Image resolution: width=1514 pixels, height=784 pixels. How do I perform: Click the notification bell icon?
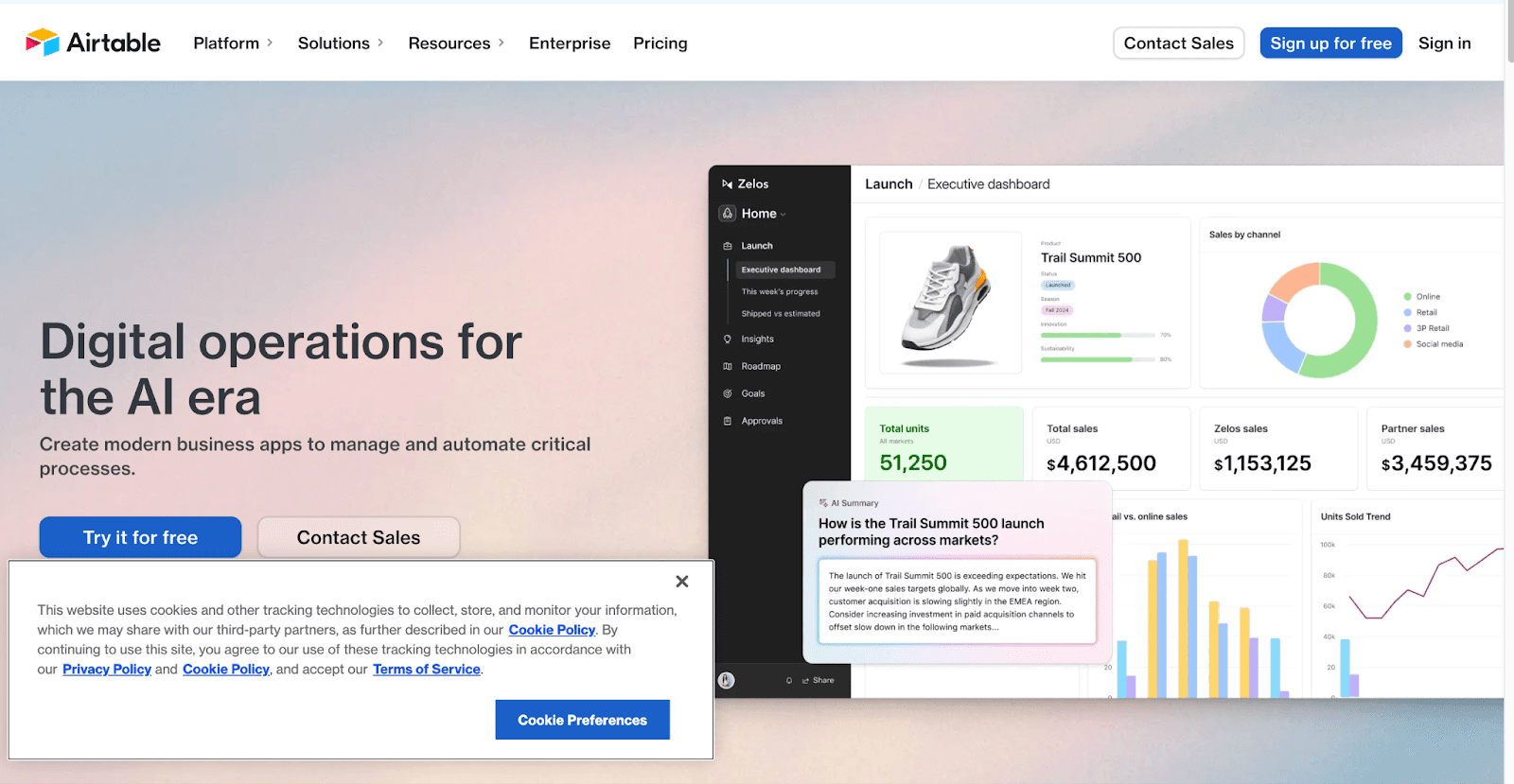pos(789,681)
